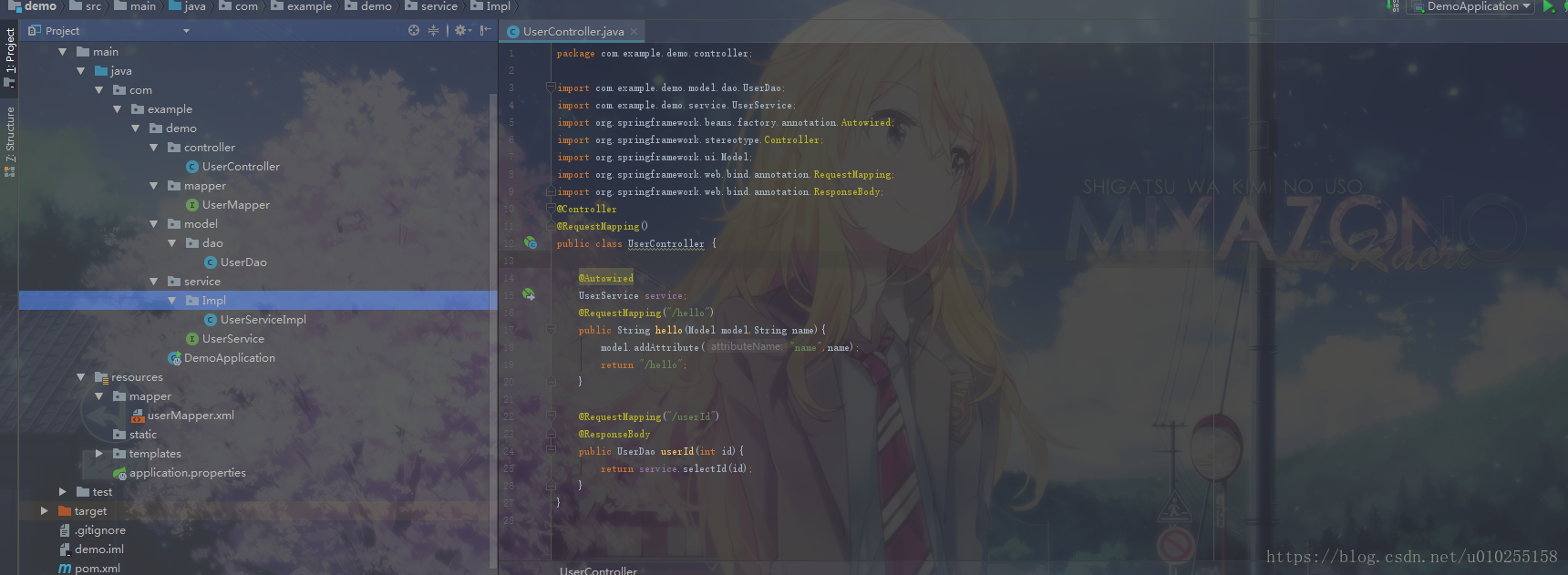Fold the hello method in the gutter
Image resolution: width=1568 pixels, height=575 pixels.
pos(551,329)
